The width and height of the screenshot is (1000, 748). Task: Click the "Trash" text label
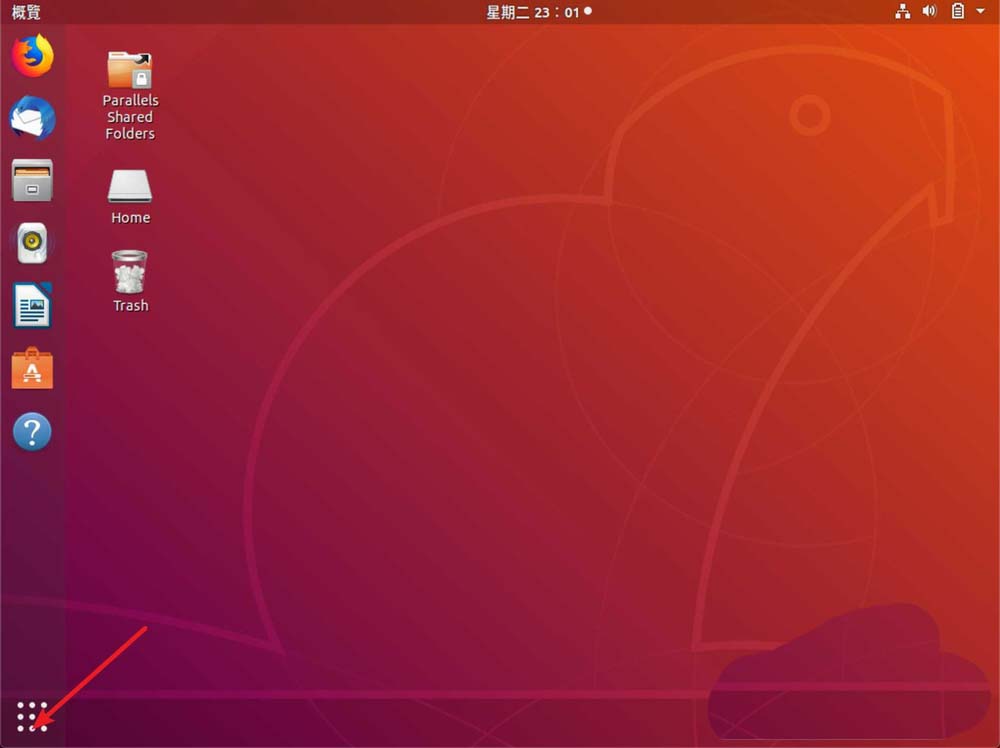click(130, 306)
